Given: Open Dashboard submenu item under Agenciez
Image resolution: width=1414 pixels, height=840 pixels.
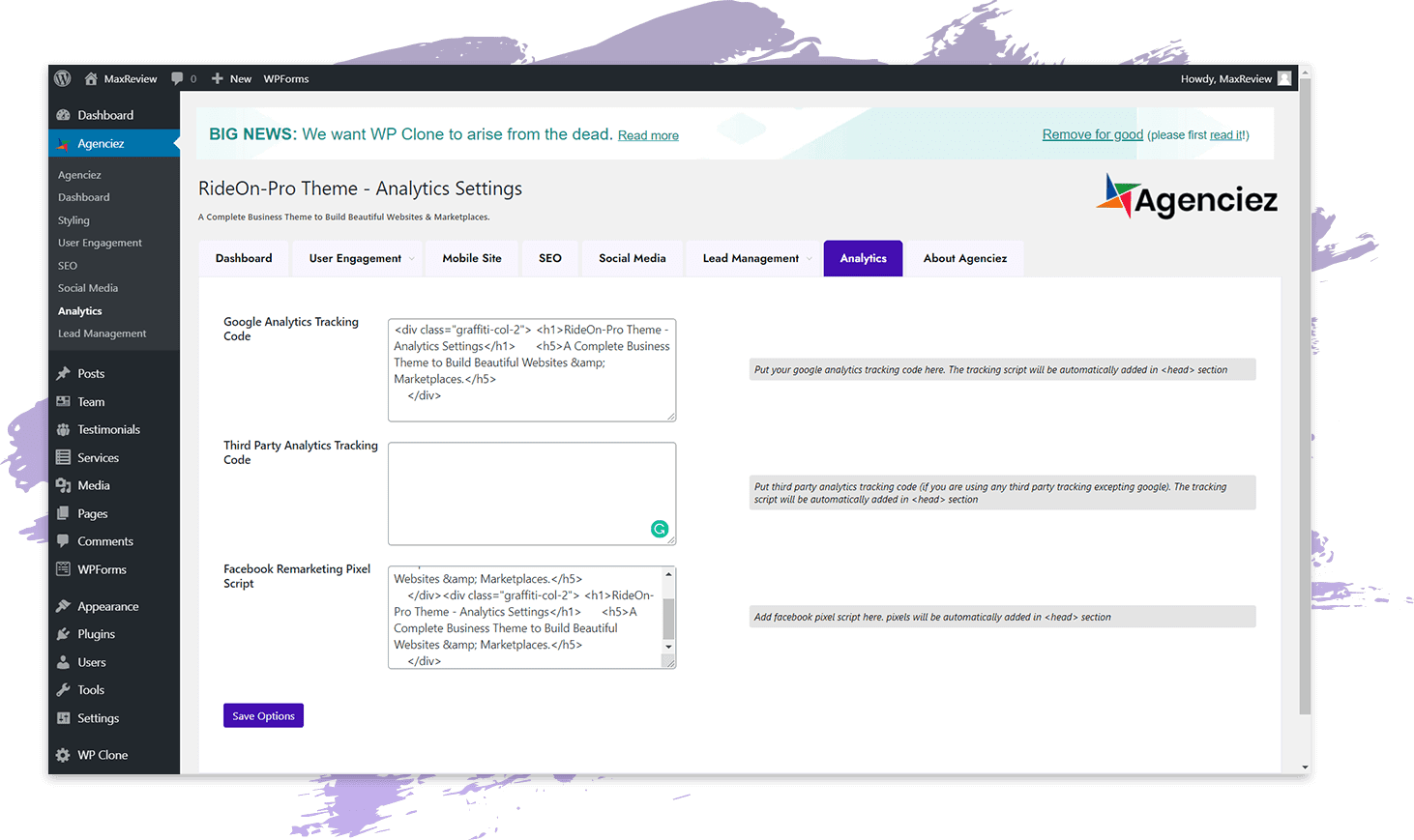Looking at the screenshot, I should point(84,197).
